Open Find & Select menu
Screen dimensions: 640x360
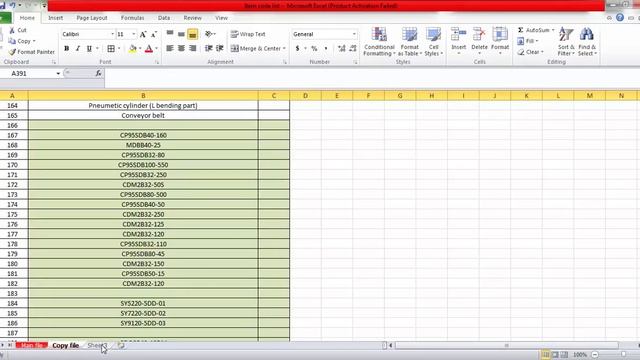pos(587,42)
